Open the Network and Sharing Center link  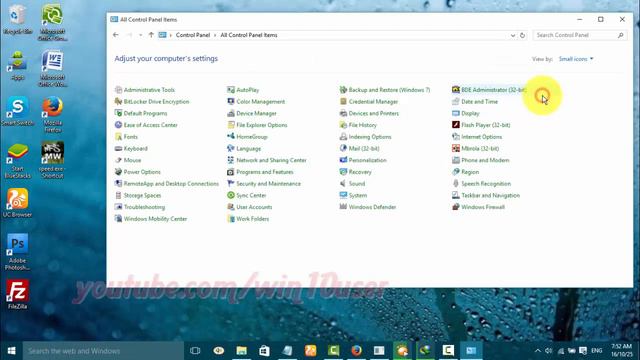(271, 160)
